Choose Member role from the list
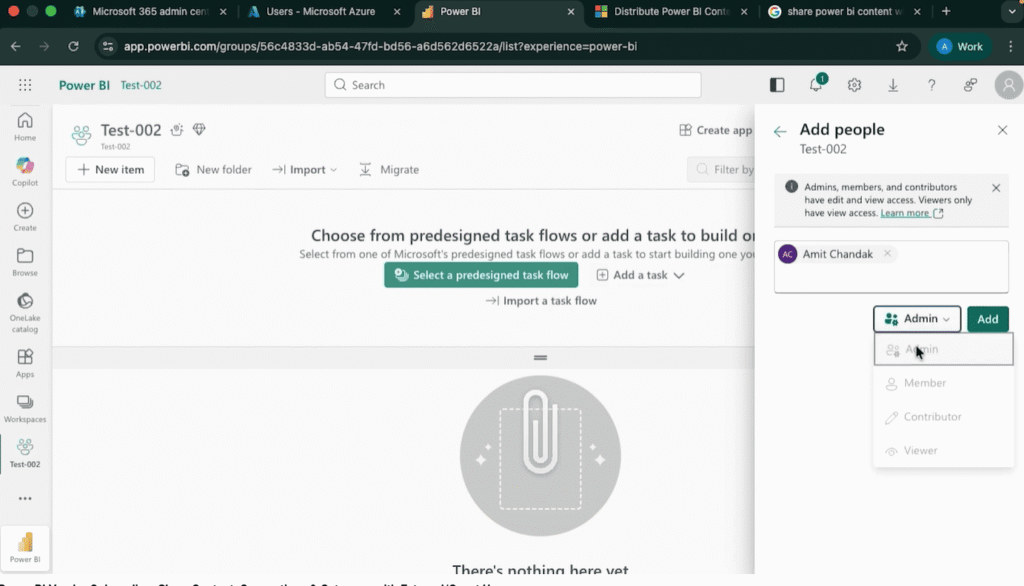 coord(944,383)
